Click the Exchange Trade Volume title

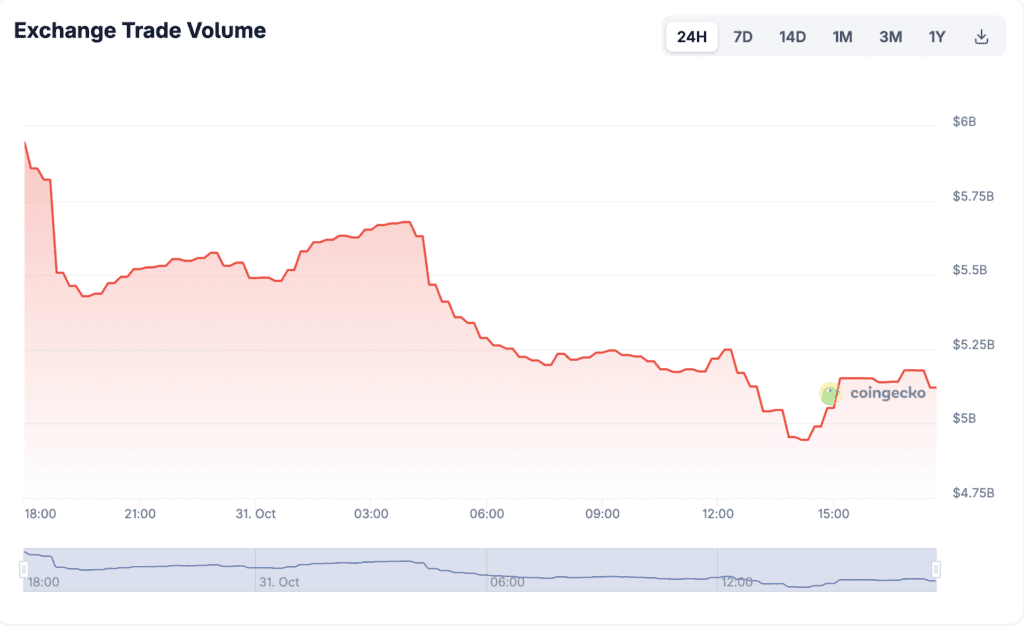139,30
